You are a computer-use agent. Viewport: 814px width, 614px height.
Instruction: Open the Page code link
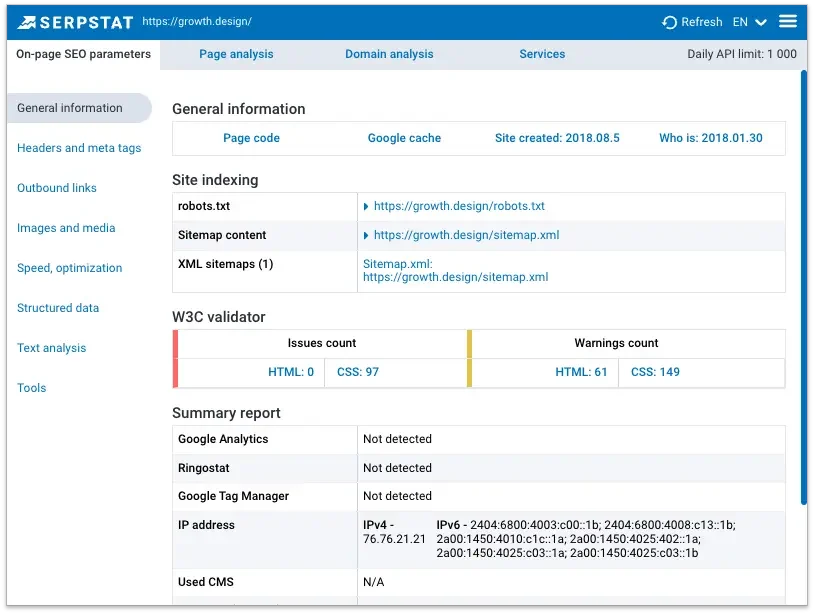[x=251, y=137]
